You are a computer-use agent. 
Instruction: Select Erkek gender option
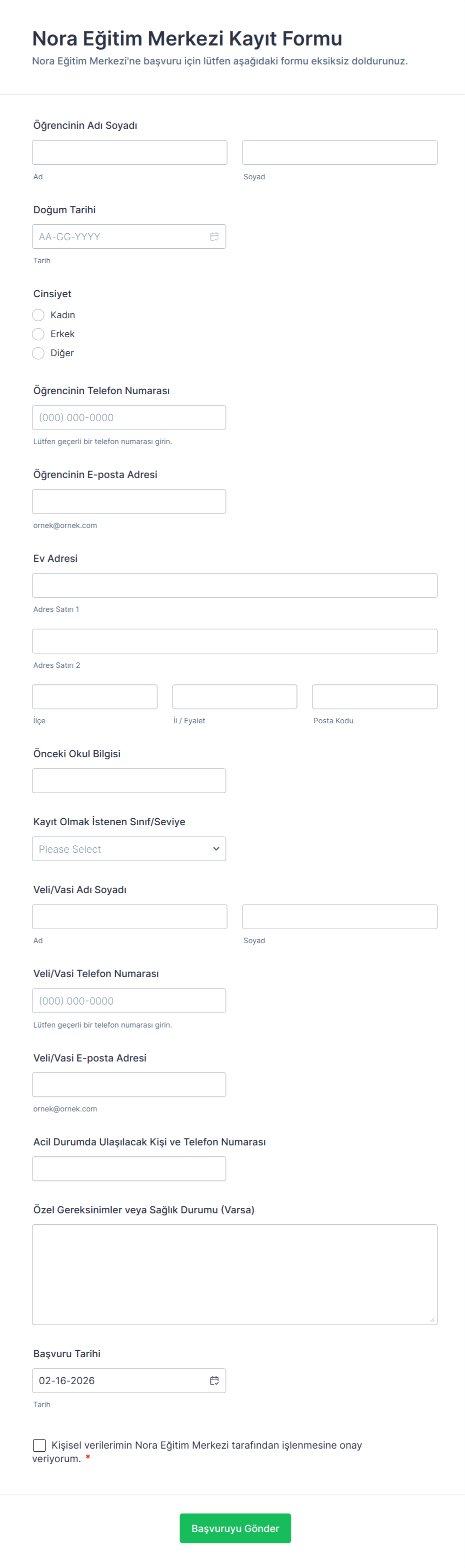click(38, 334)
